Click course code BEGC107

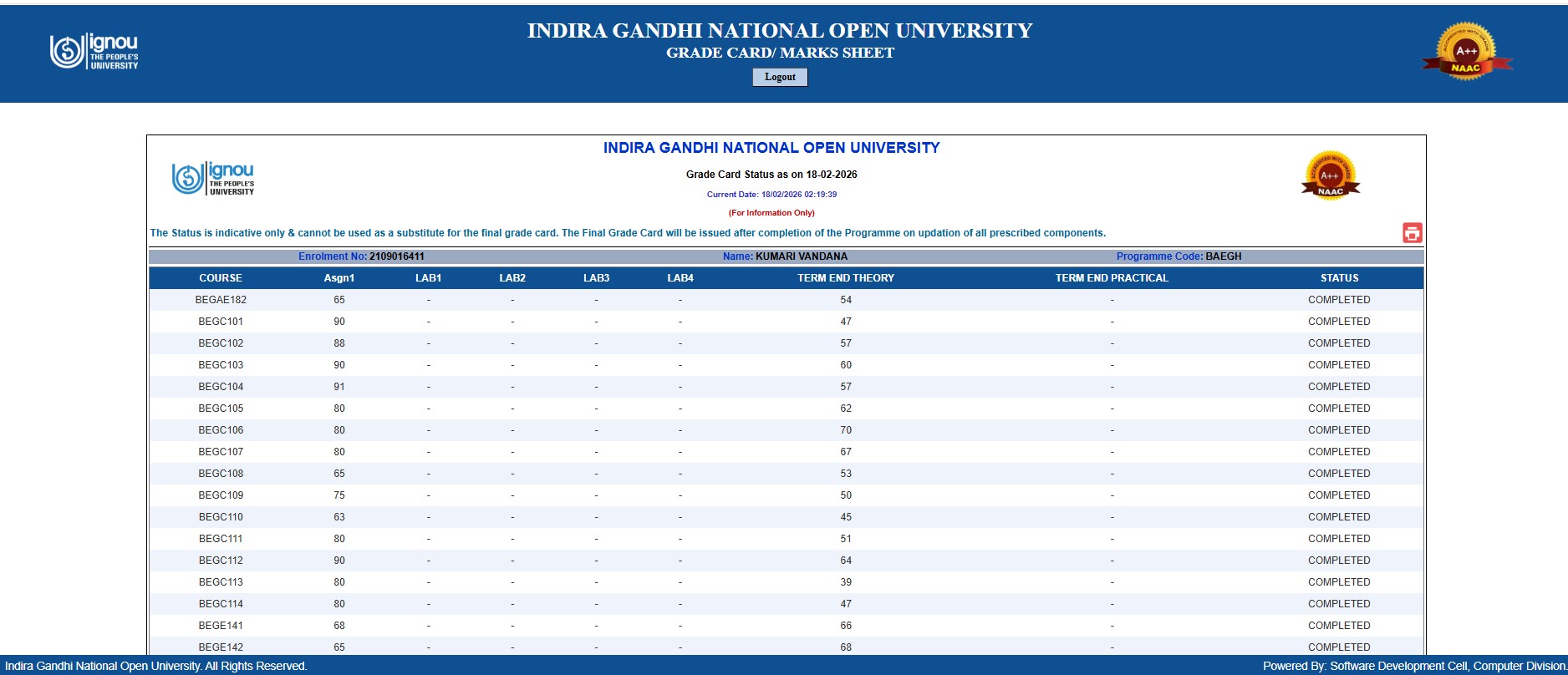pos(221,452)
